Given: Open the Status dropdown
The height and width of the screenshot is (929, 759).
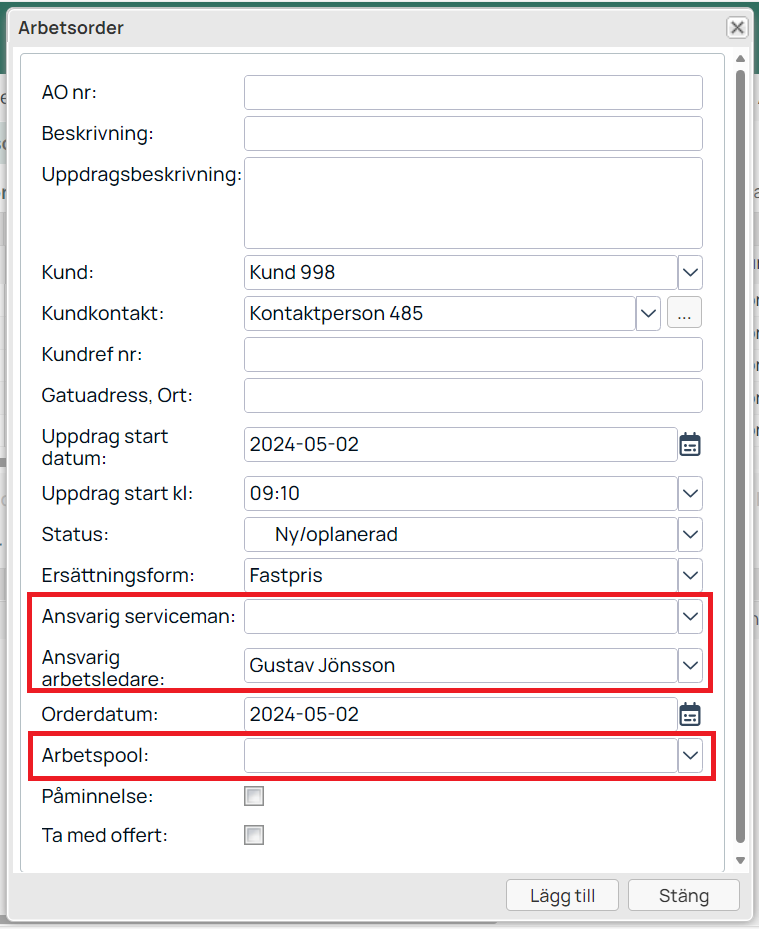Looking at the screenshot, I should click(x=690, y=534).
